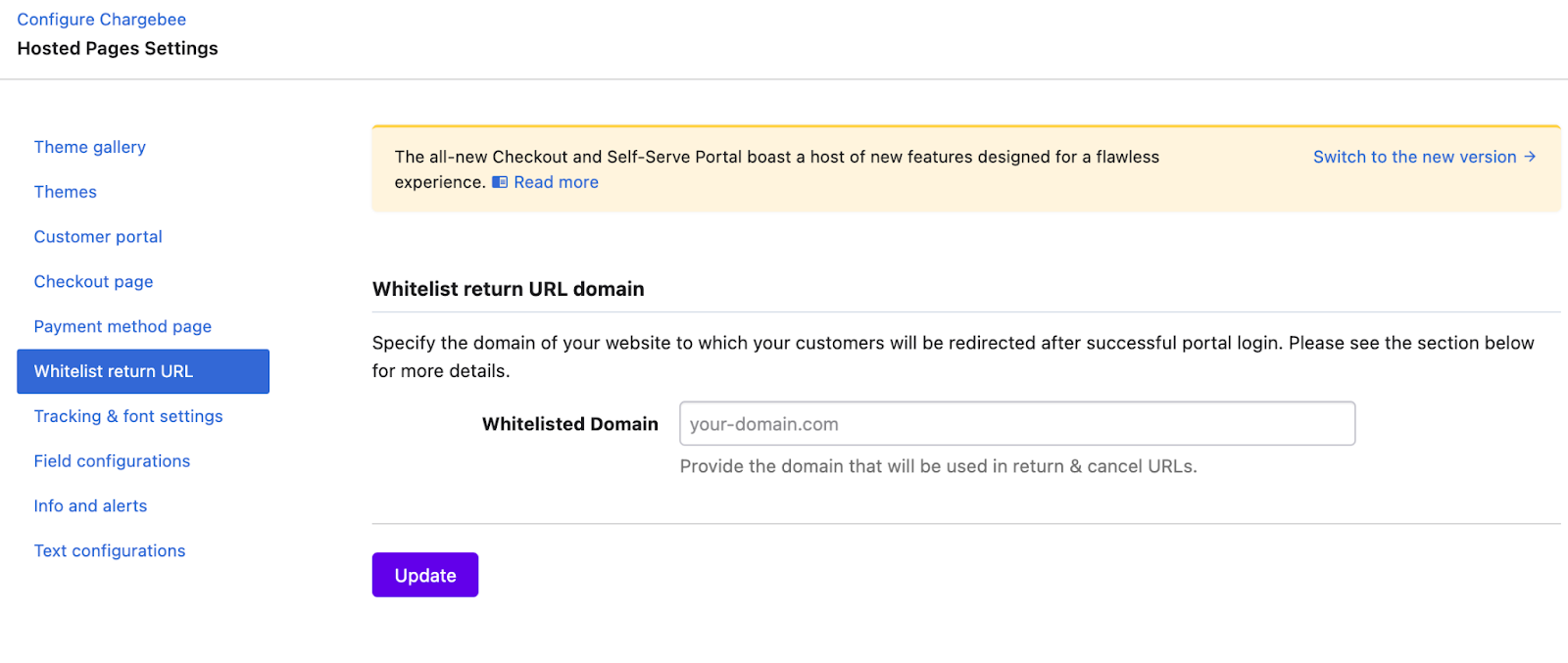Screen dimensions: 1568x663
Task: Click the Configure Chargebee breadcrumb link
Action: (102, 20)
